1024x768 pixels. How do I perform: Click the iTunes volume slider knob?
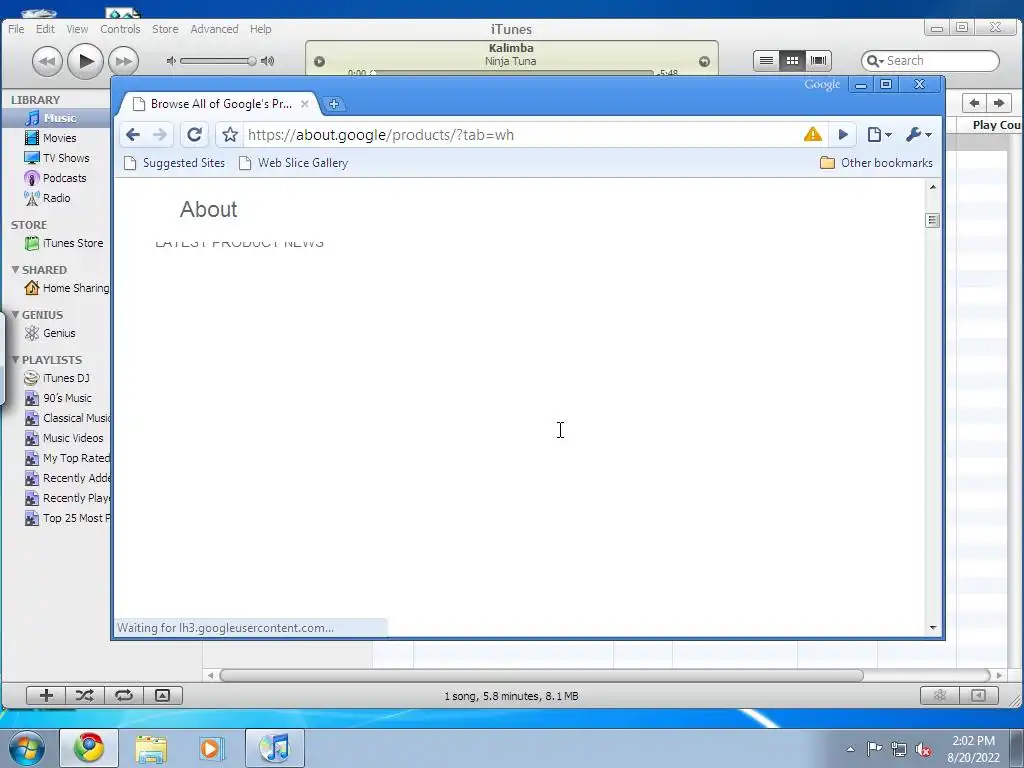pos(251,61)
